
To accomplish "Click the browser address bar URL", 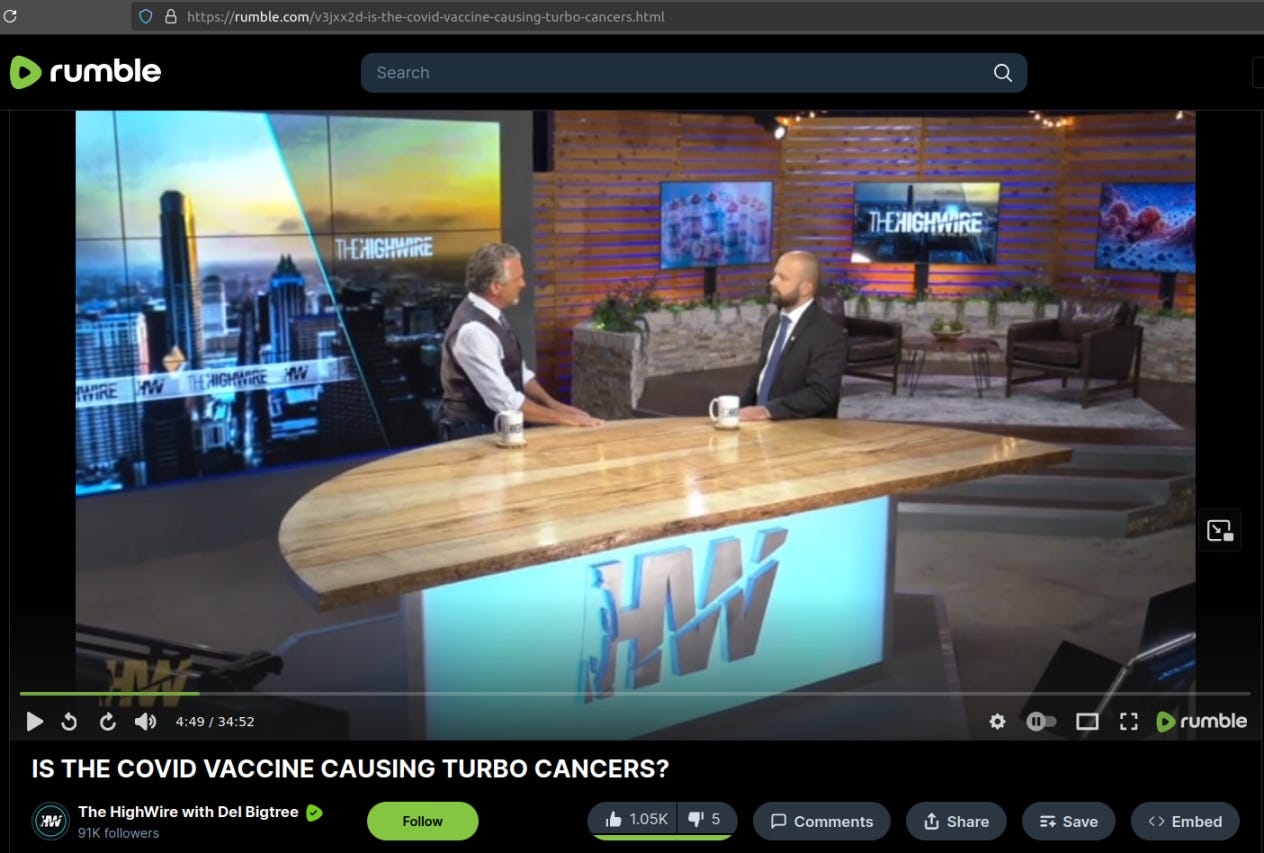I will pos(425,16).
